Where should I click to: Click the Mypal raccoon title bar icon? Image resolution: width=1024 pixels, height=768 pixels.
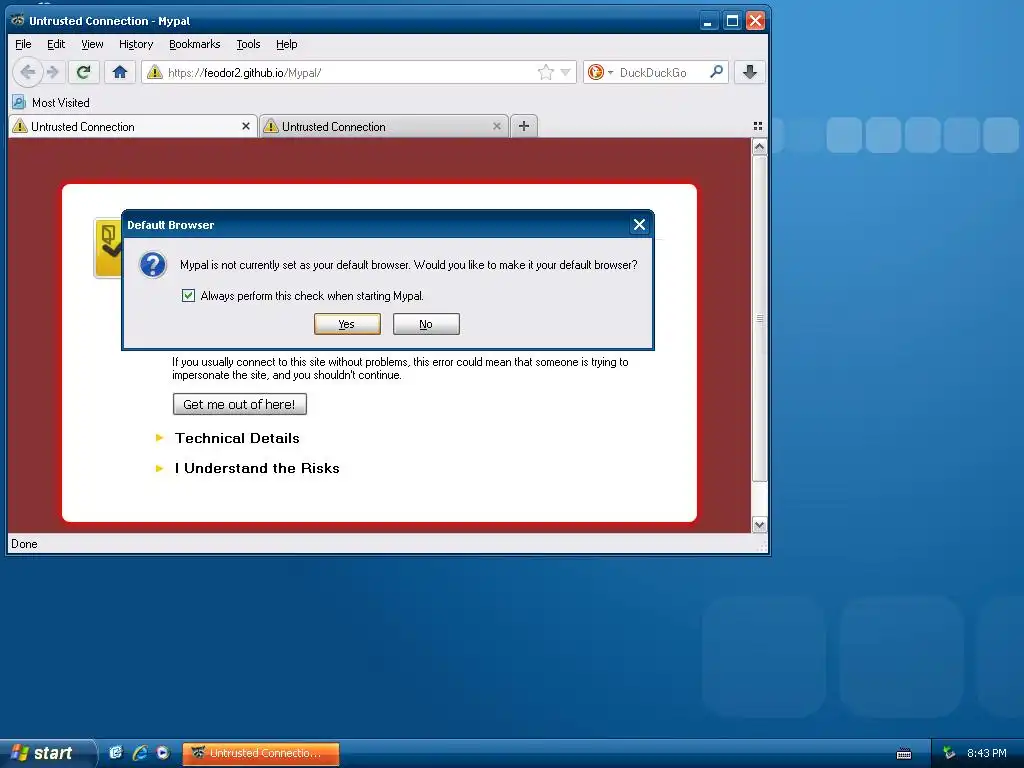[18, 20]
